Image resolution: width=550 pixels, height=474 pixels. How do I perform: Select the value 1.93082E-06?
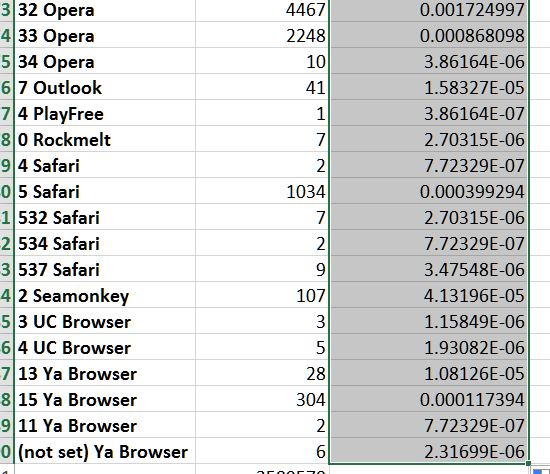429,346
